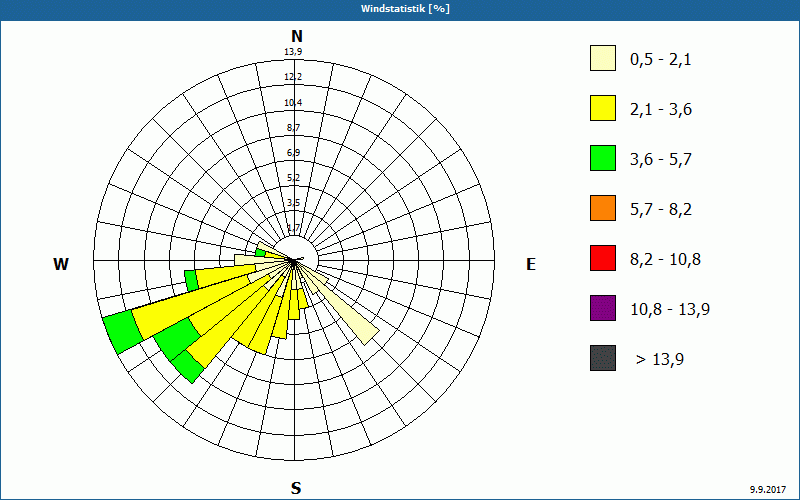Click the pale southeast wind rose bar
Viewport: 800px width, 500px height.
(x=340, y=306)
